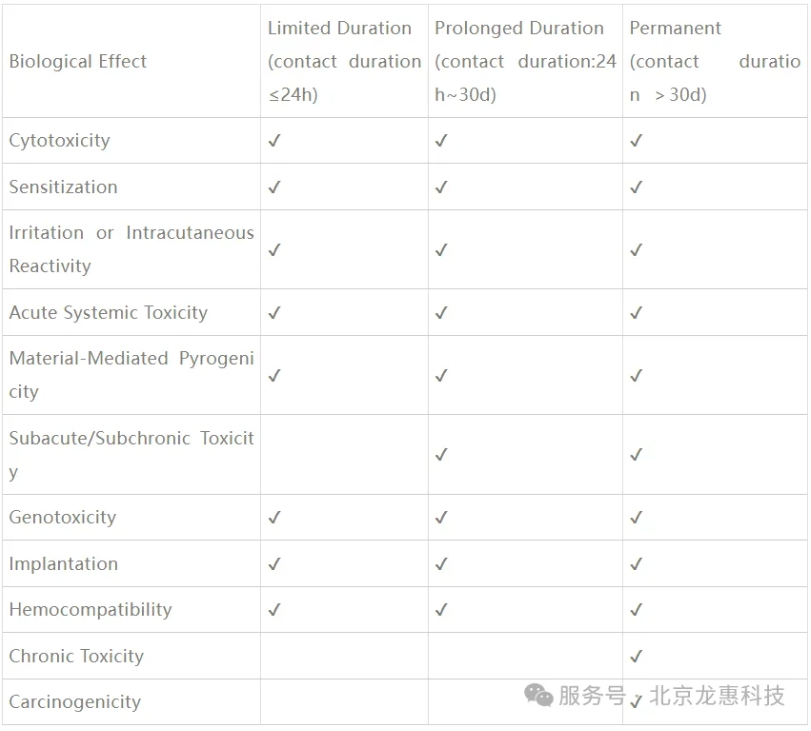
Task: Click the Cytotoxicity row label
Action: 59,141
